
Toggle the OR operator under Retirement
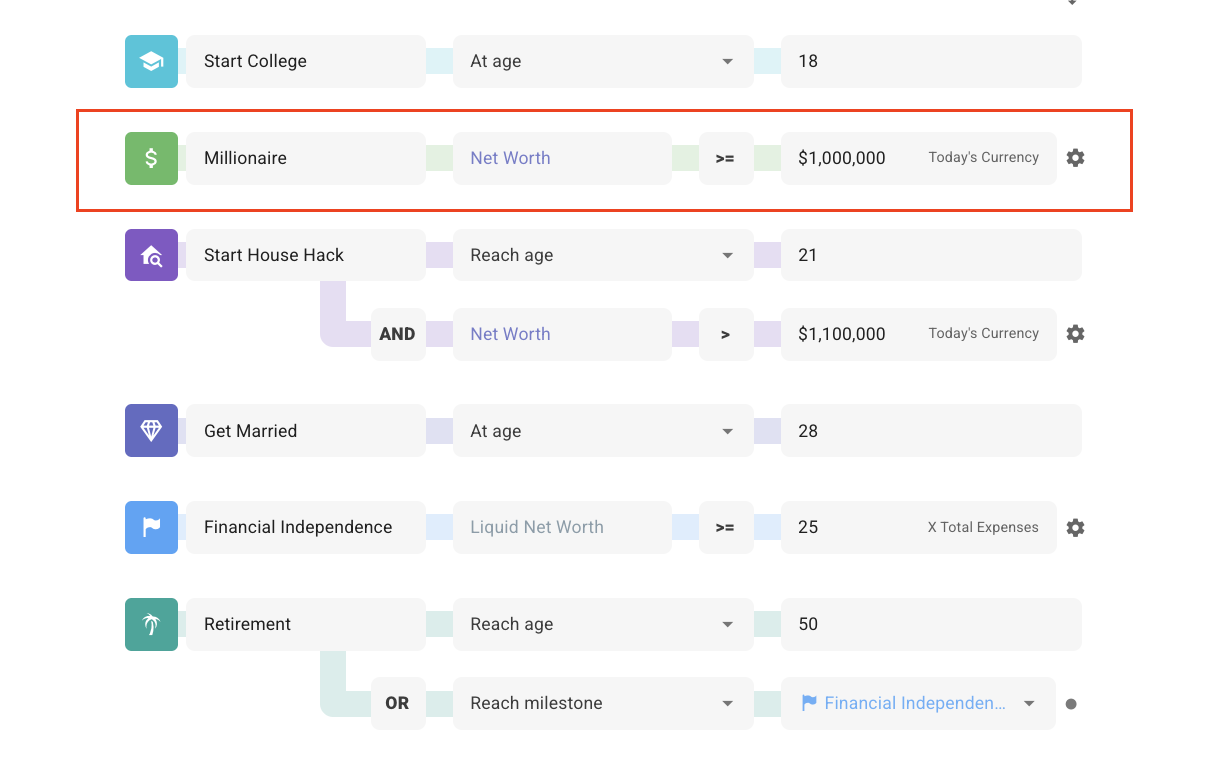tap(397, 703)
